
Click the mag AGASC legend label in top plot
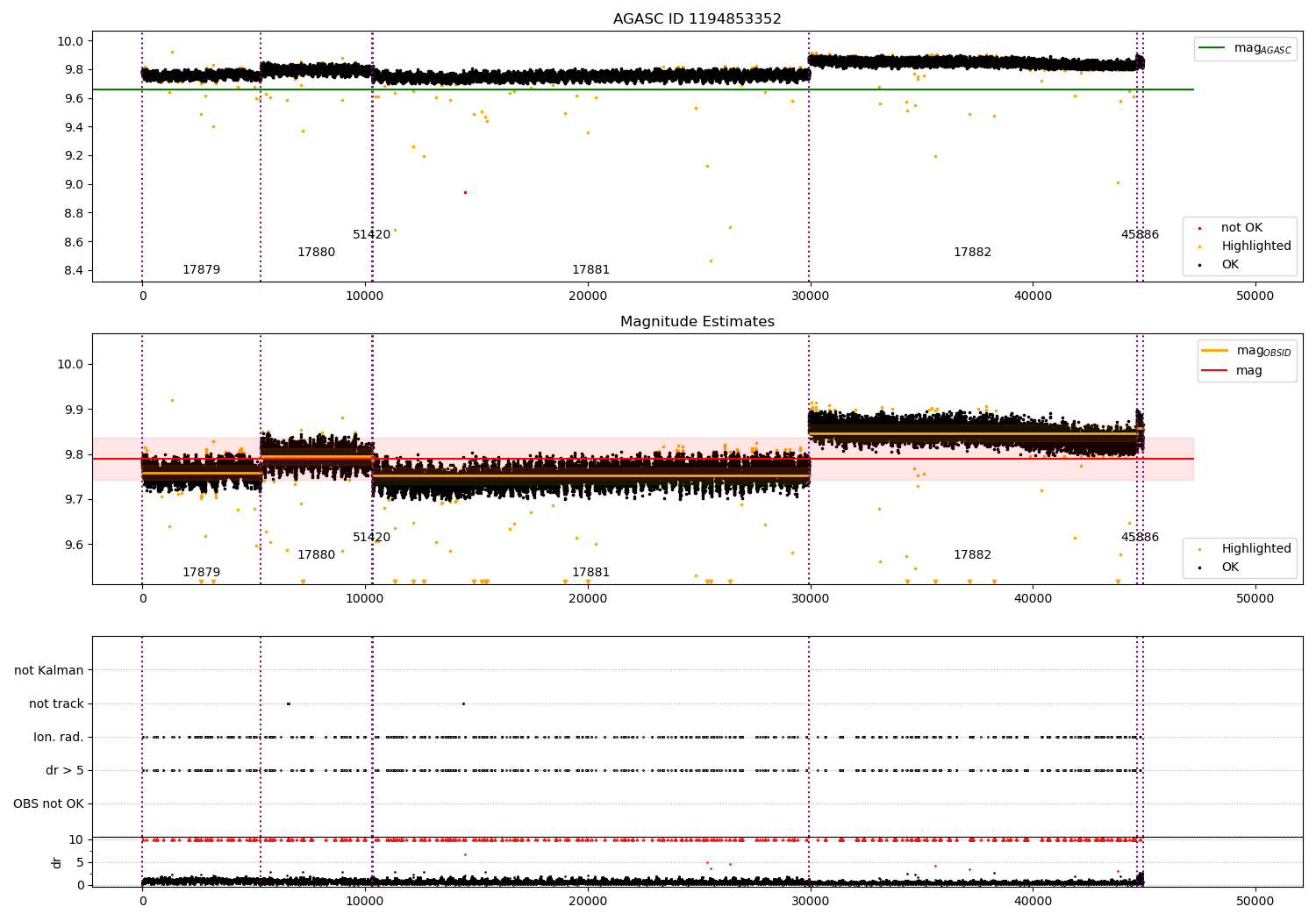pos(1262,48)
